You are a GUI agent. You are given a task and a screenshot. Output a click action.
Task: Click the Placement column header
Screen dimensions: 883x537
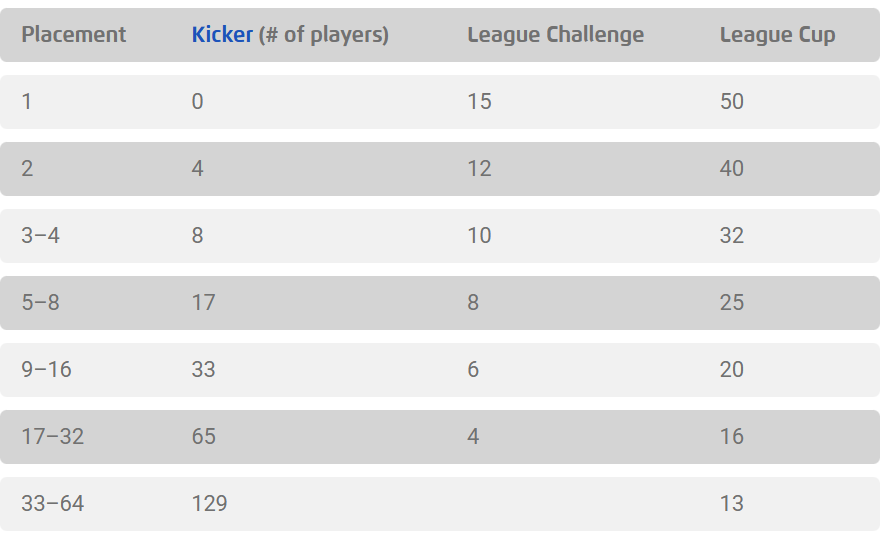coord(73,35)
